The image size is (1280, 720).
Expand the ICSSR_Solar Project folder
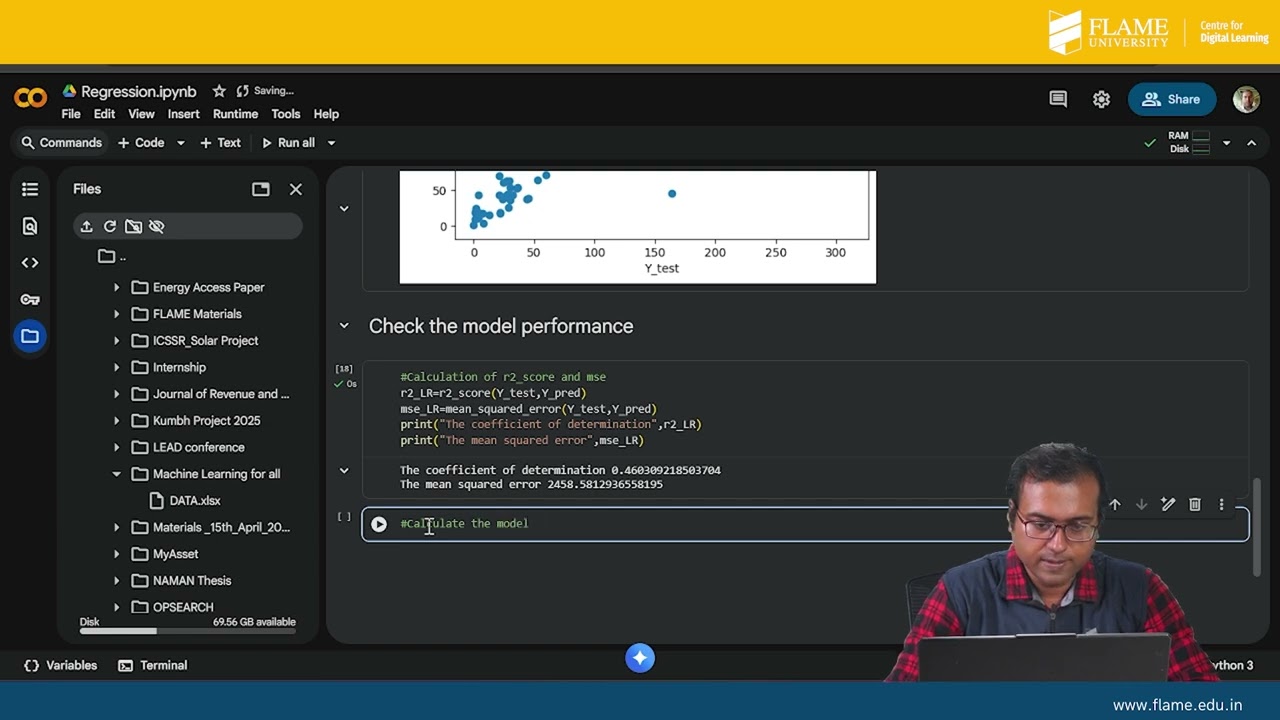pyautogui.click(x=116, y=341)
